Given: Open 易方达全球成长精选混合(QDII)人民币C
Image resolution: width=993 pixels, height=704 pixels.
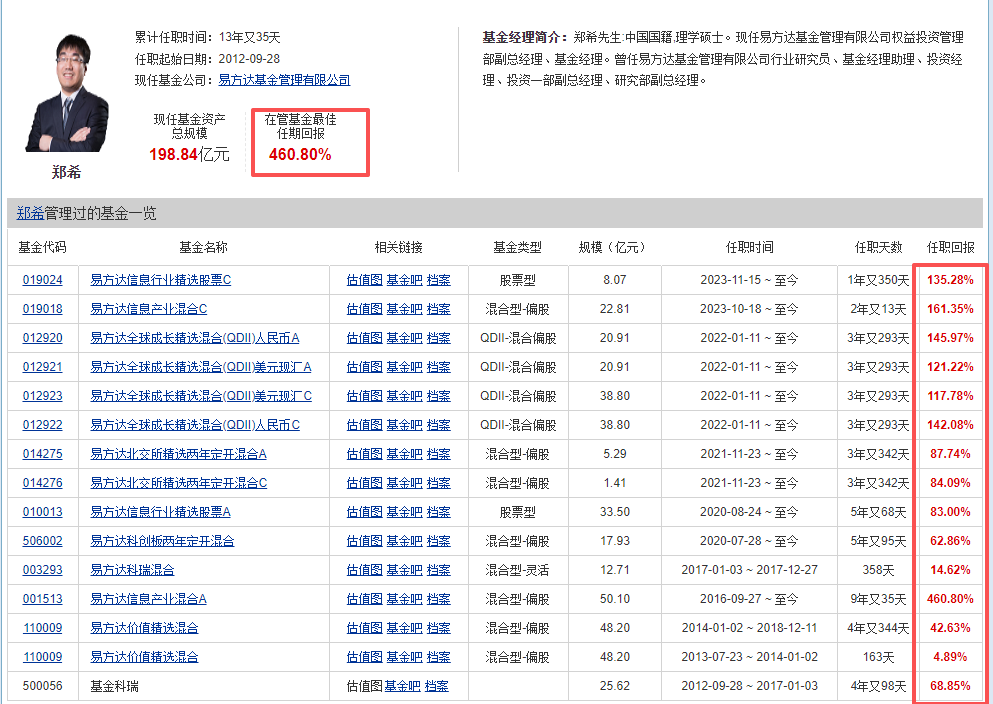Looking at the screenshot, I should tap(195, 425).
